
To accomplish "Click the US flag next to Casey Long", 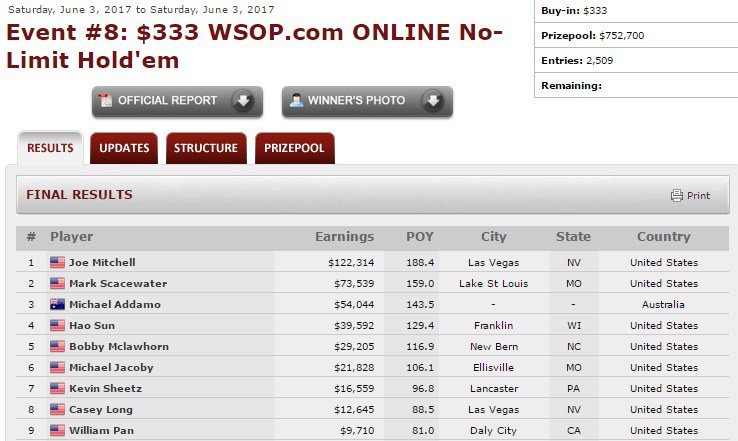I will (57, 409).
